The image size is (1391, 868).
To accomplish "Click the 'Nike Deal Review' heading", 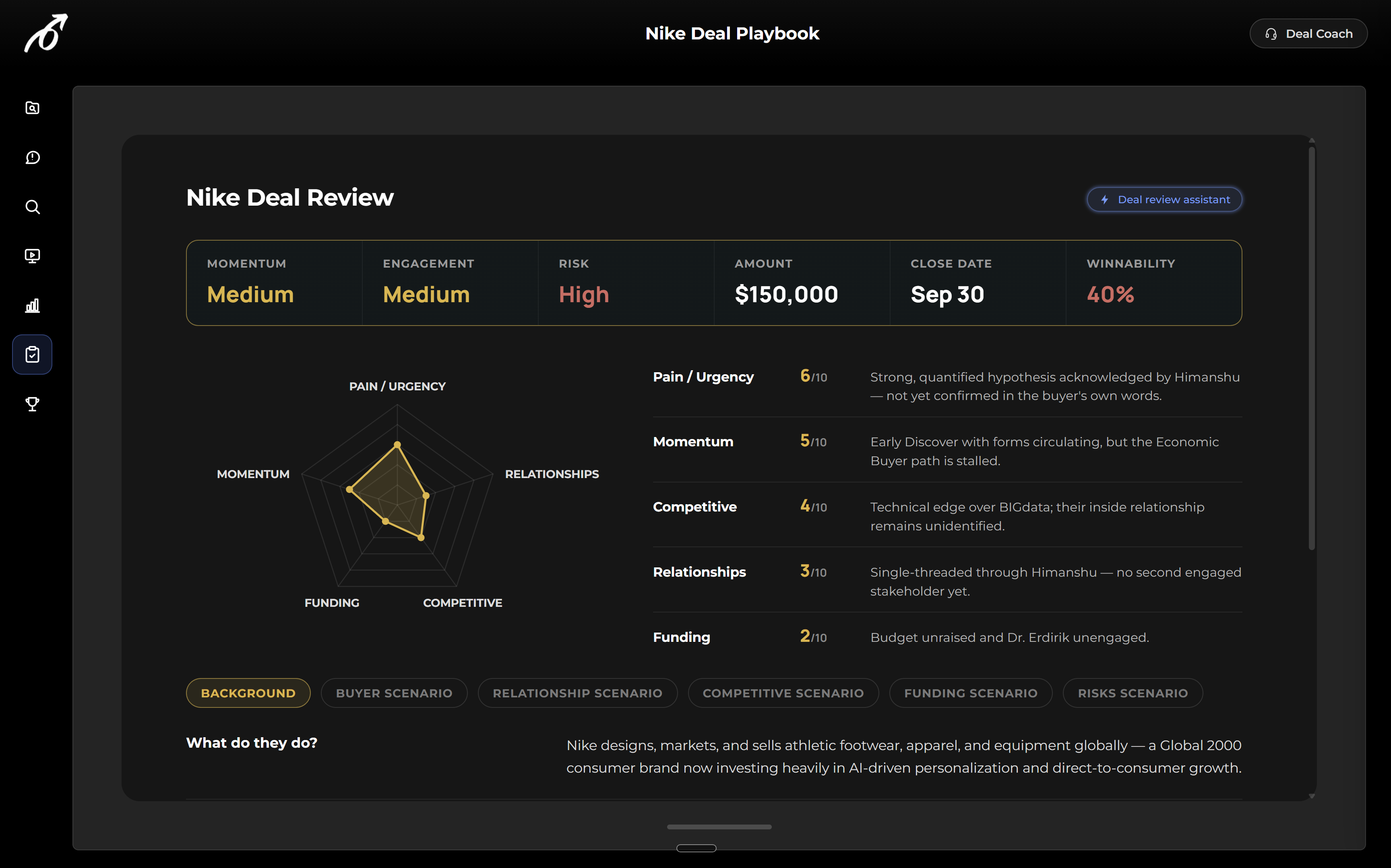I will coord(290,198).
